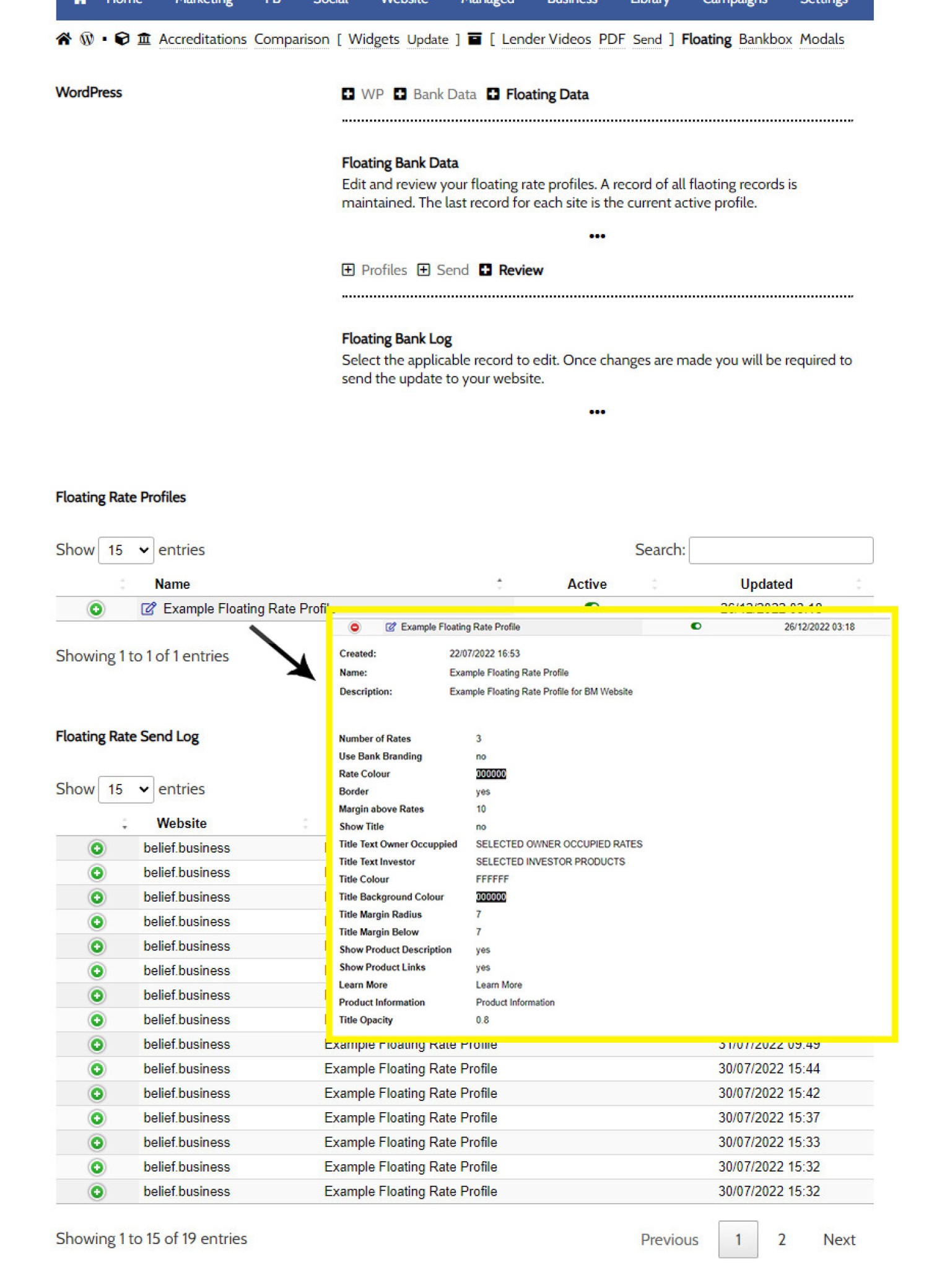This screenshot has height=1288, width=929.
Task: Click the home icon in breadcrumb bar
Action: tap(63, 39)
